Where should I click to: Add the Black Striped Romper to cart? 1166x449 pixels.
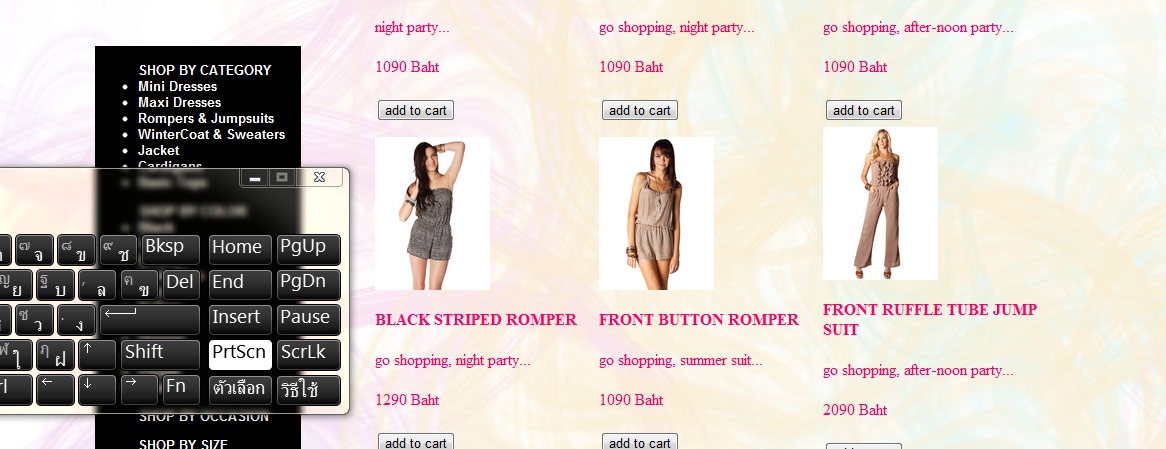click(x=416, y=442)
